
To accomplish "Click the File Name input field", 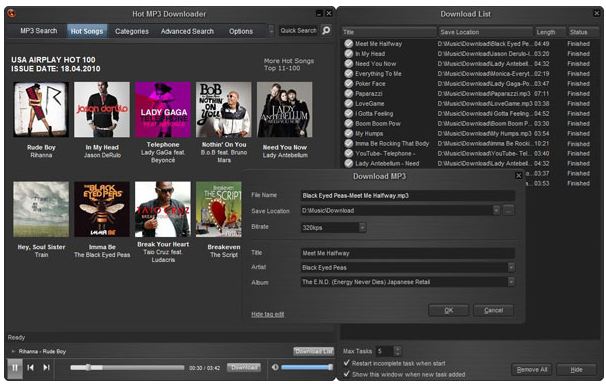I will click(x=408, y=195).
